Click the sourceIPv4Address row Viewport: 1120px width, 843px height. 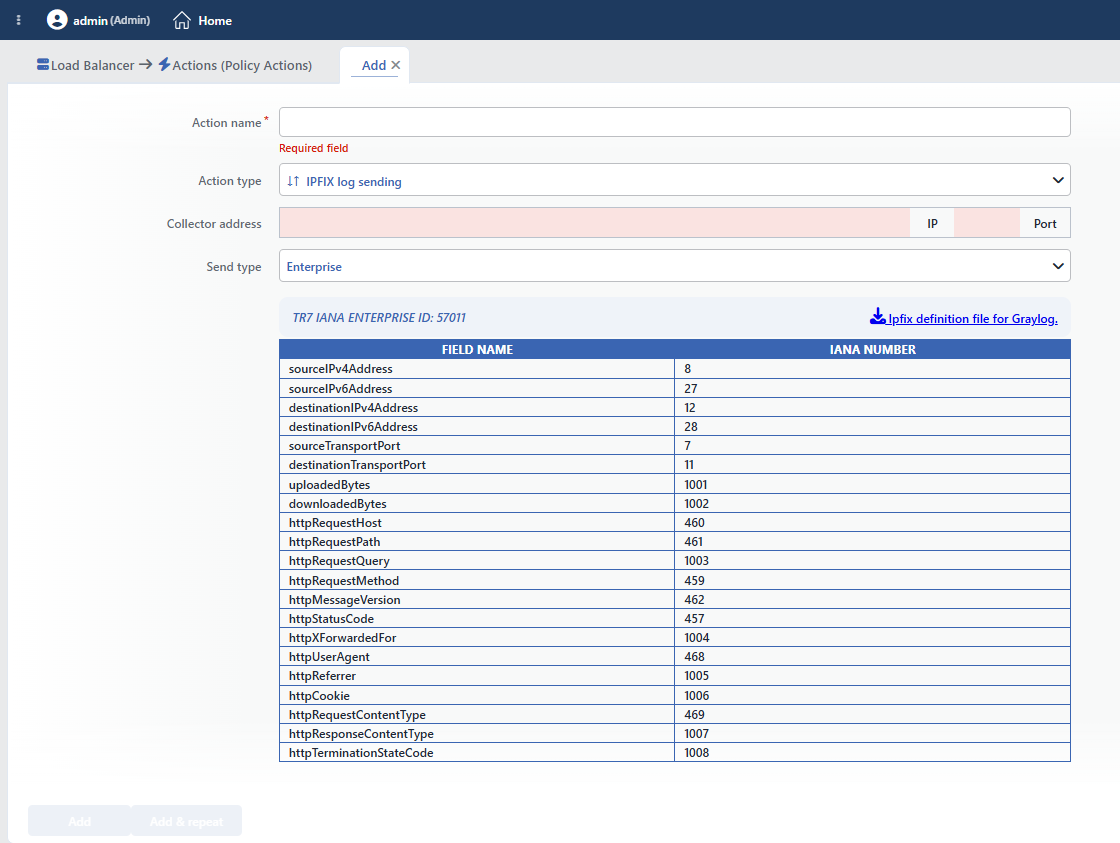click(674, 369)
